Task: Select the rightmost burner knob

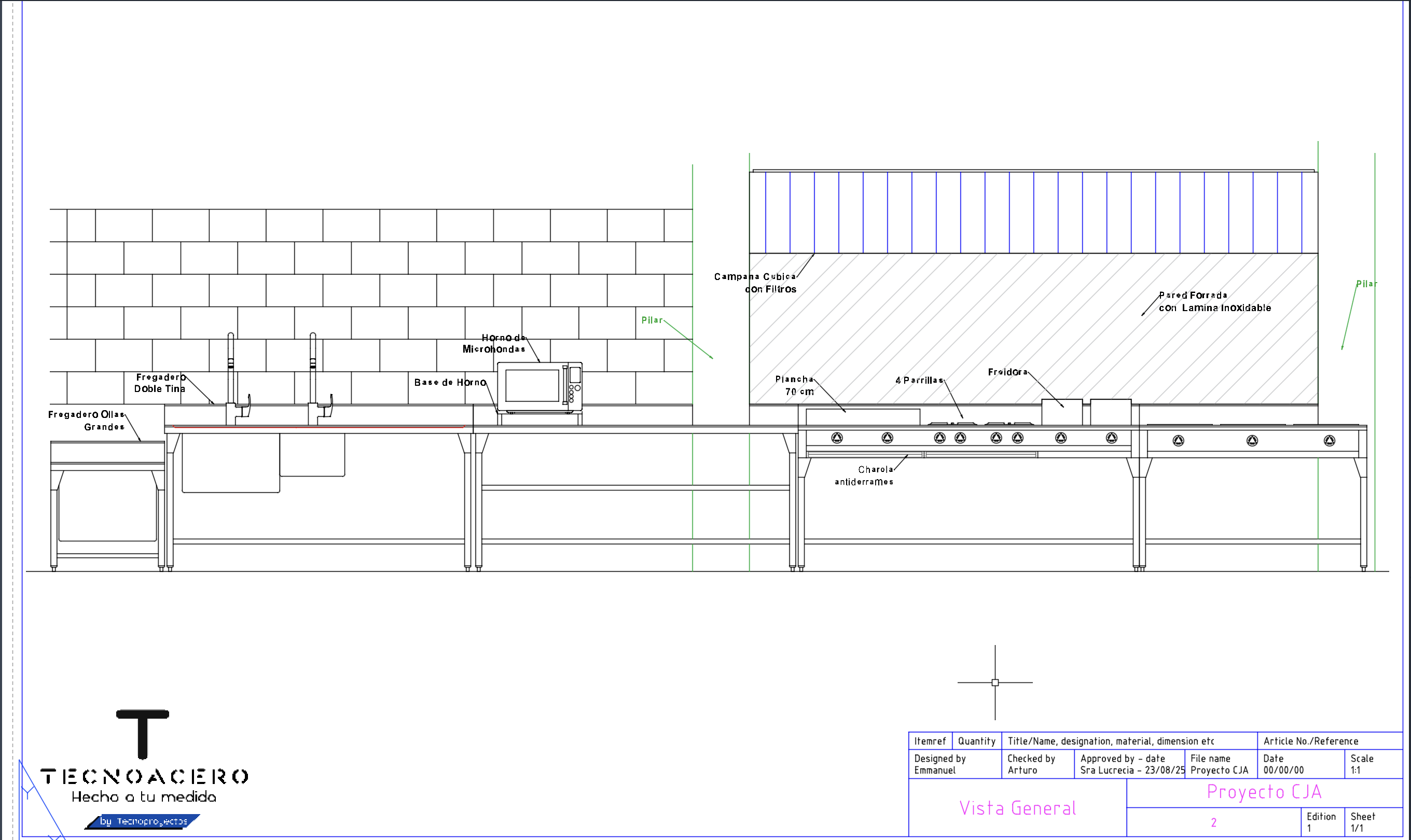Action: (x=1330, y=440)
